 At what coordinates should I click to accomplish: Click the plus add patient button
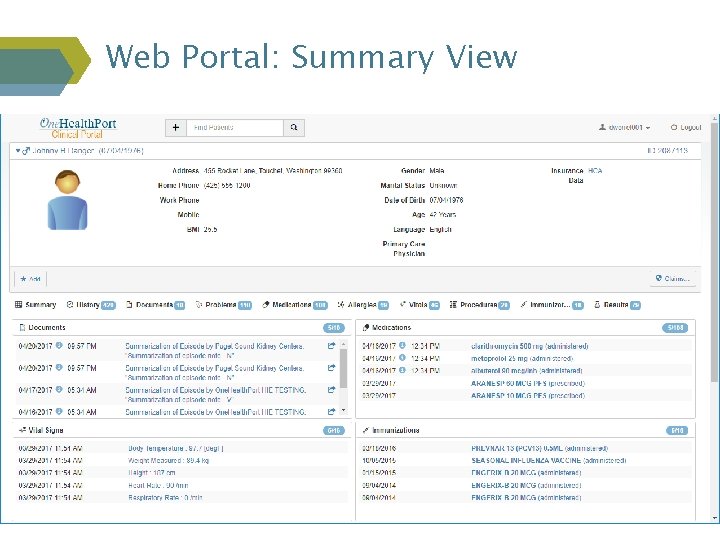tap(176, 127)
